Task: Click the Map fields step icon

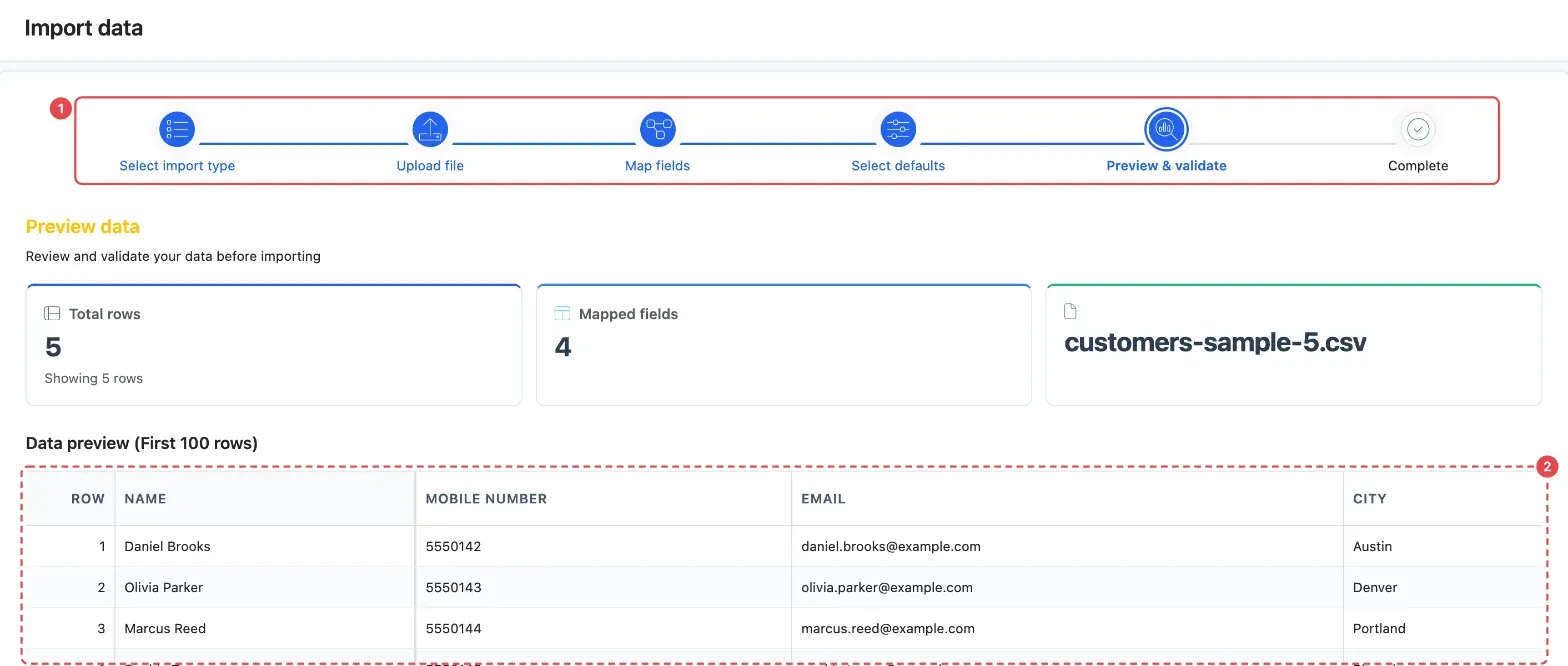Action: point(658,129)
